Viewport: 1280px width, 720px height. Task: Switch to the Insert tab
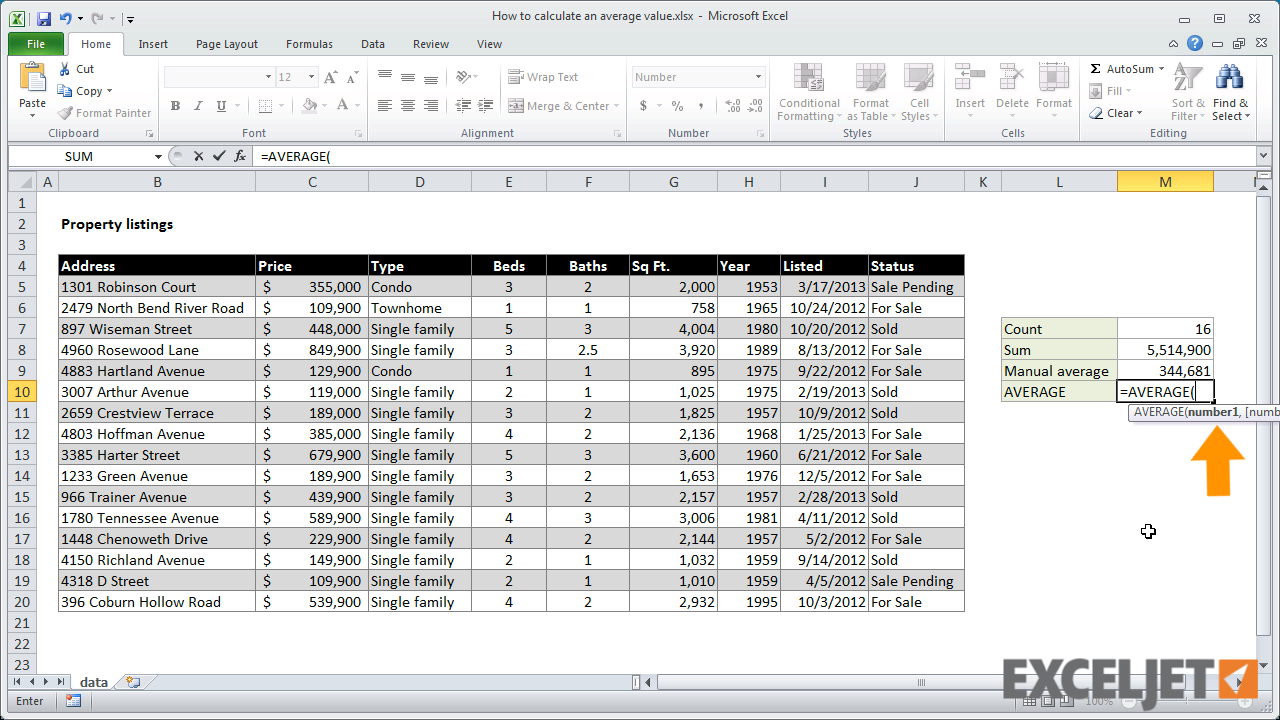coord(153,44)
